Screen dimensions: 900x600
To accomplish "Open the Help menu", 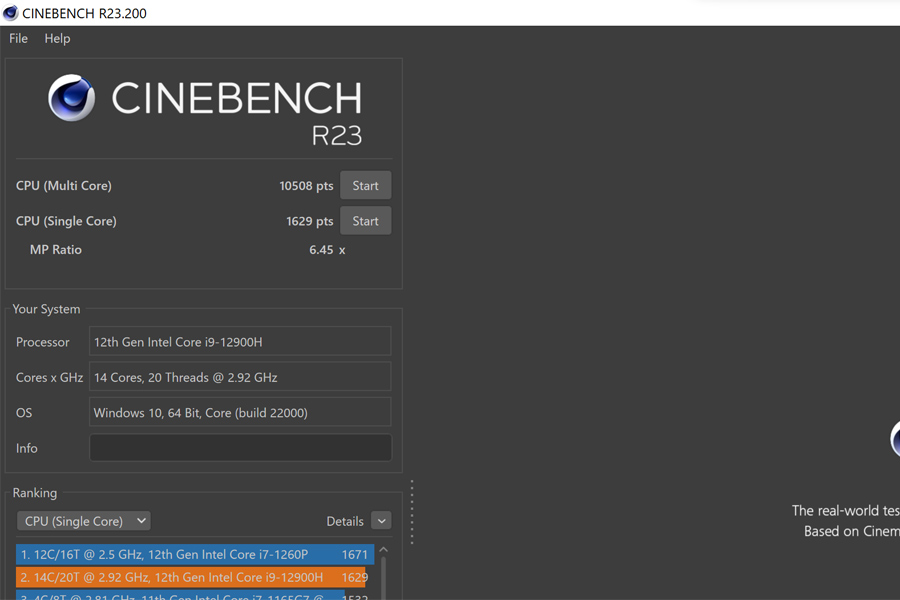I will (57, 38).
